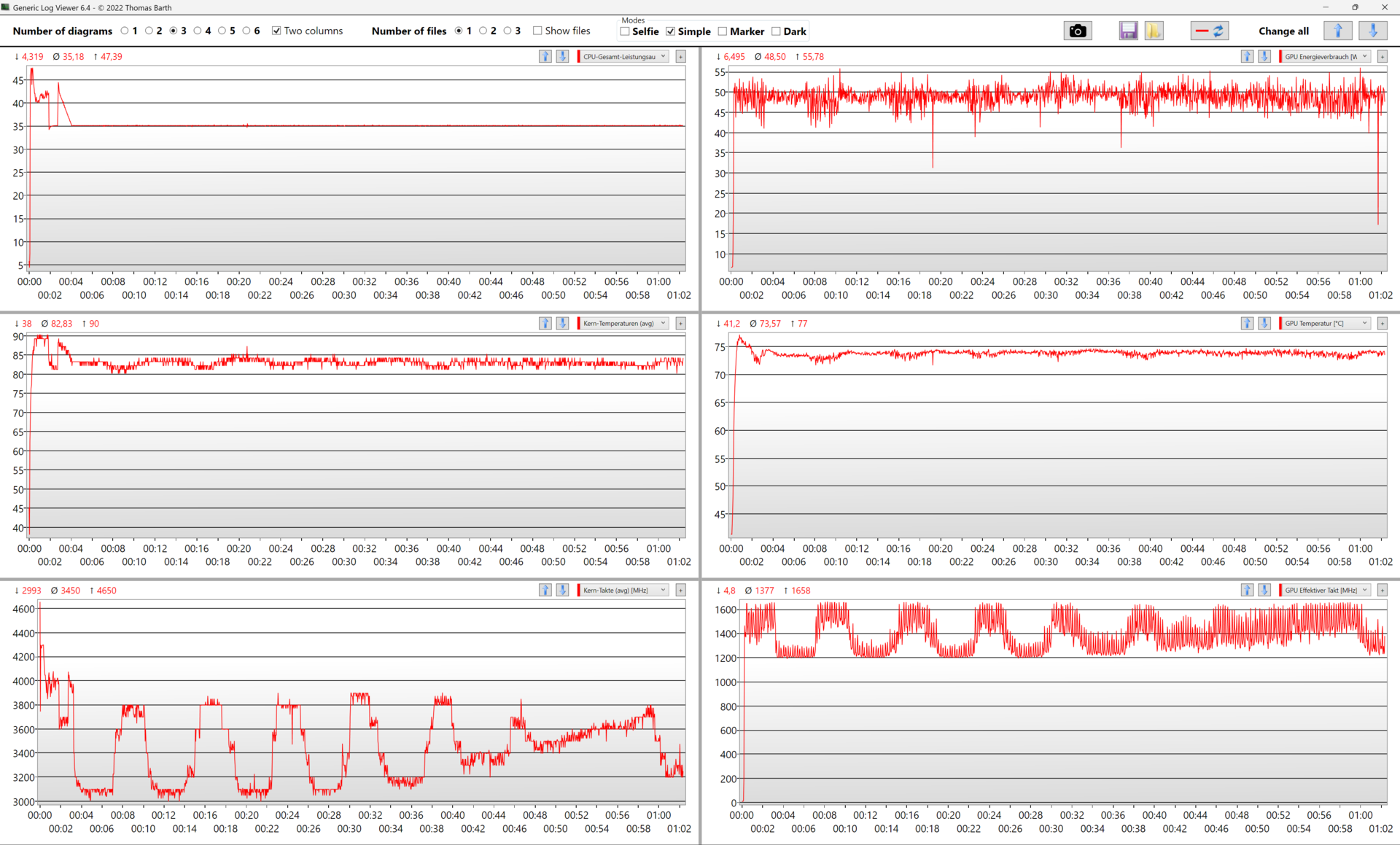Image resolution: width=1400 pixels, height=845 pixels.
Task: Select 6 for Number of diagrams
Action: (246, 31)
